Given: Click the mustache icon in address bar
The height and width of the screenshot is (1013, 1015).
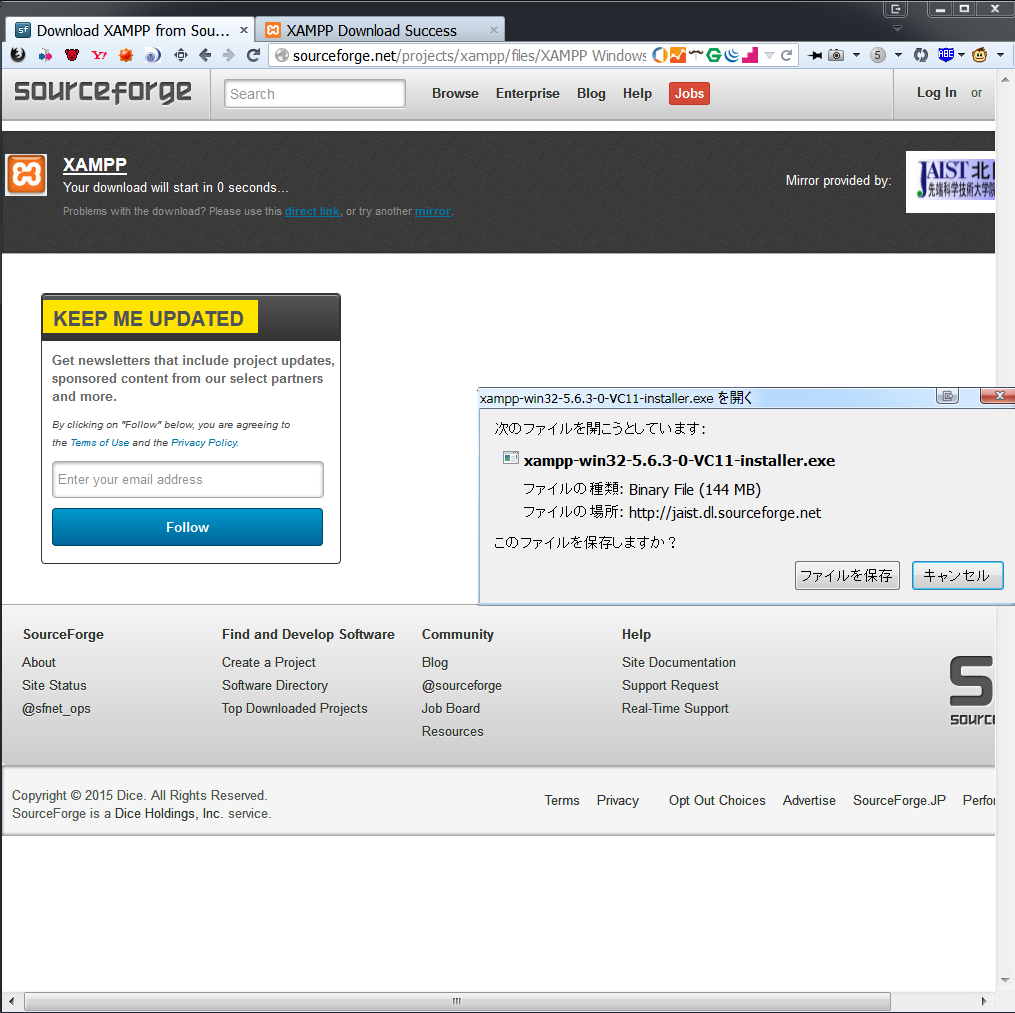Looking at the screenshot, I should [x=696, y=54].
